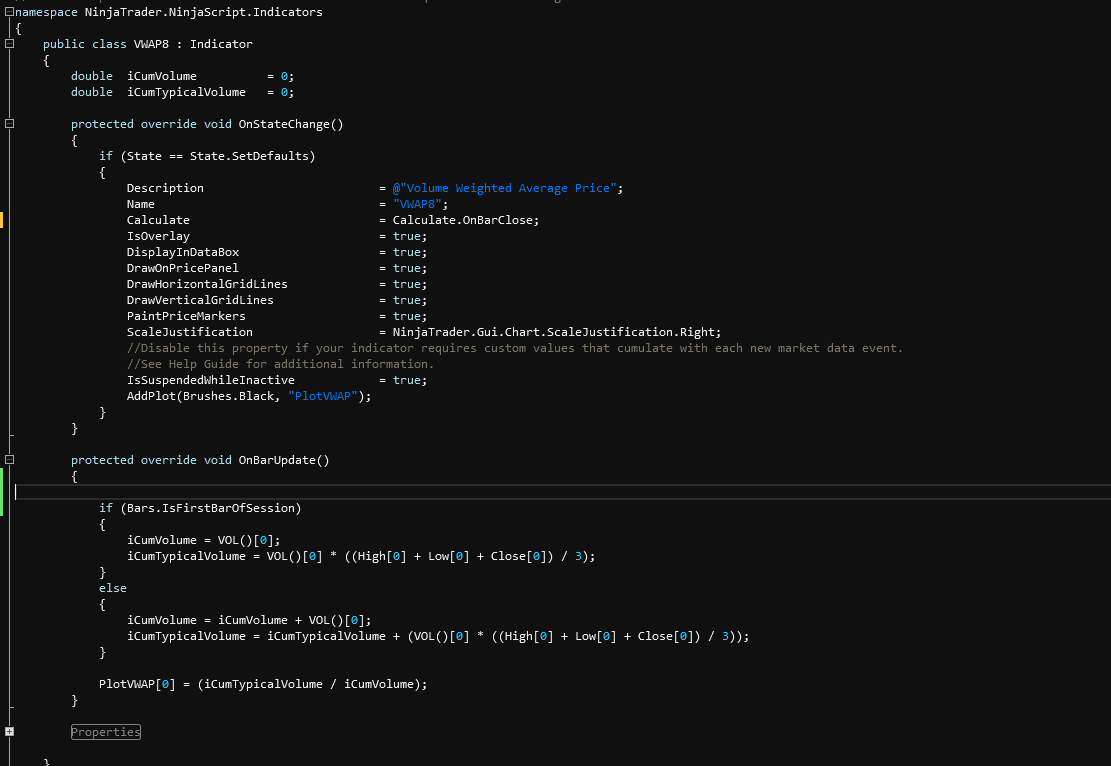Collapse the OnStateChange method
Screen dimensions: 1111x766
click(9, 124)
